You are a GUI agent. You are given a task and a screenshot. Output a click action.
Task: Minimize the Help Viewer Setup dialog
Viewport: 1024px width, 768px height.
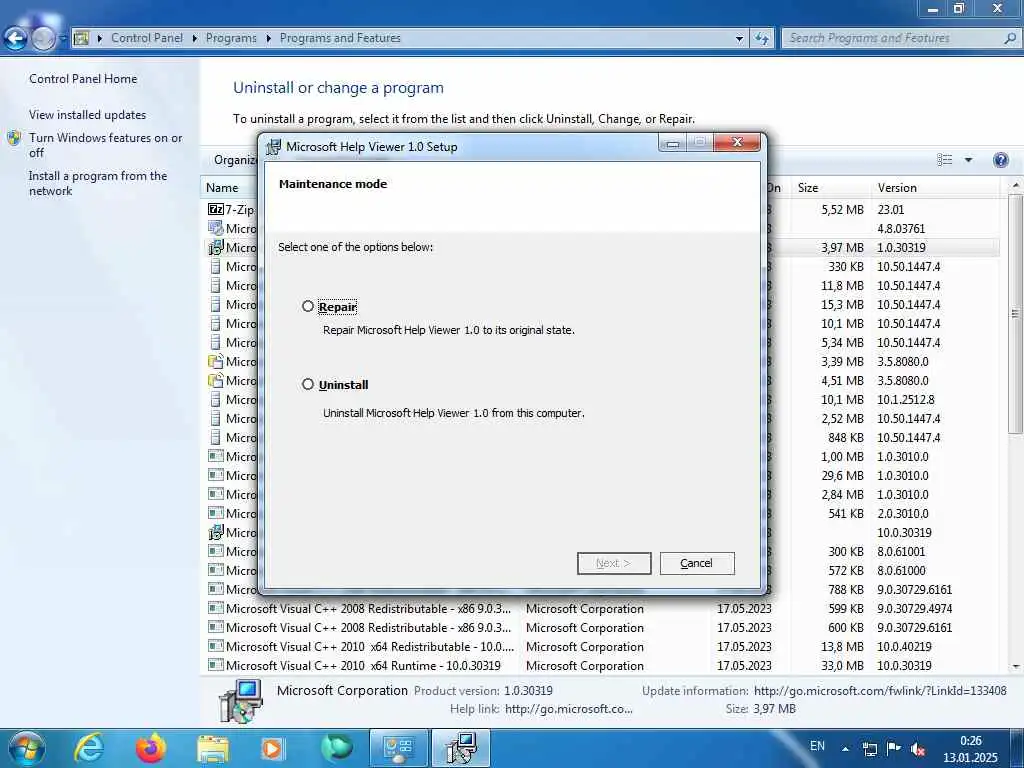click(x=673, y=143)
